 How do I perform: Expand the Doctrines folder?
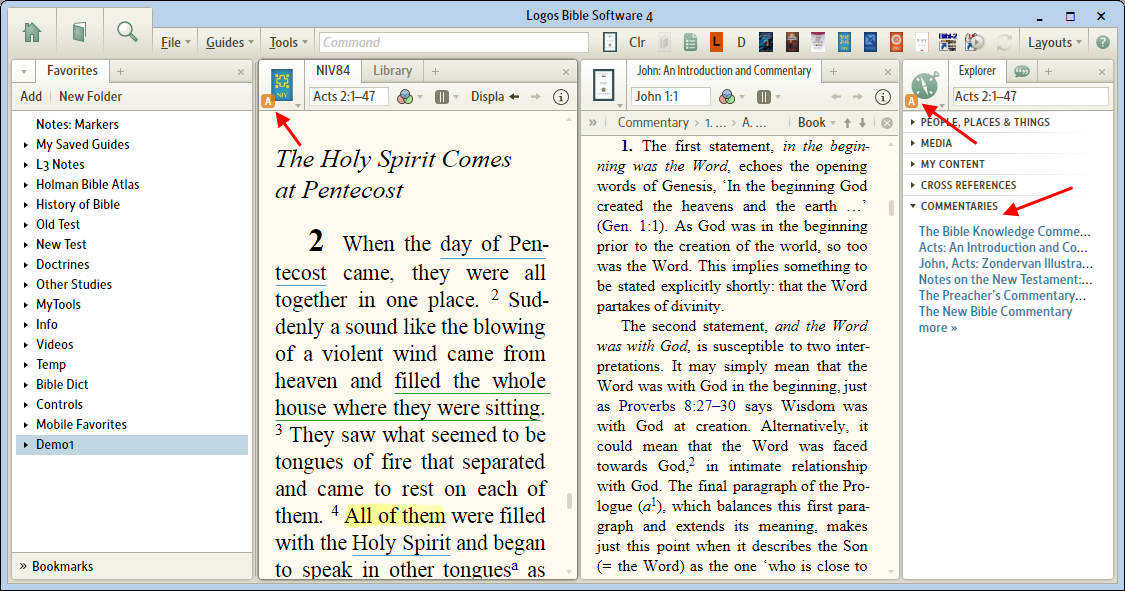[x=26, y=265]
